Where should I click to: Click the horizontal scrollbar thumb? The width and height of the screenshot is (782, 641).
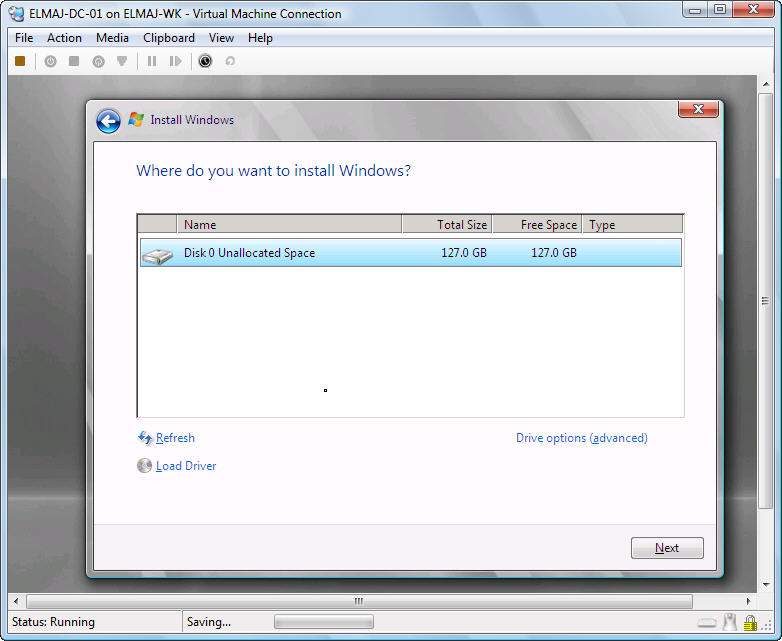coord(359,602)
